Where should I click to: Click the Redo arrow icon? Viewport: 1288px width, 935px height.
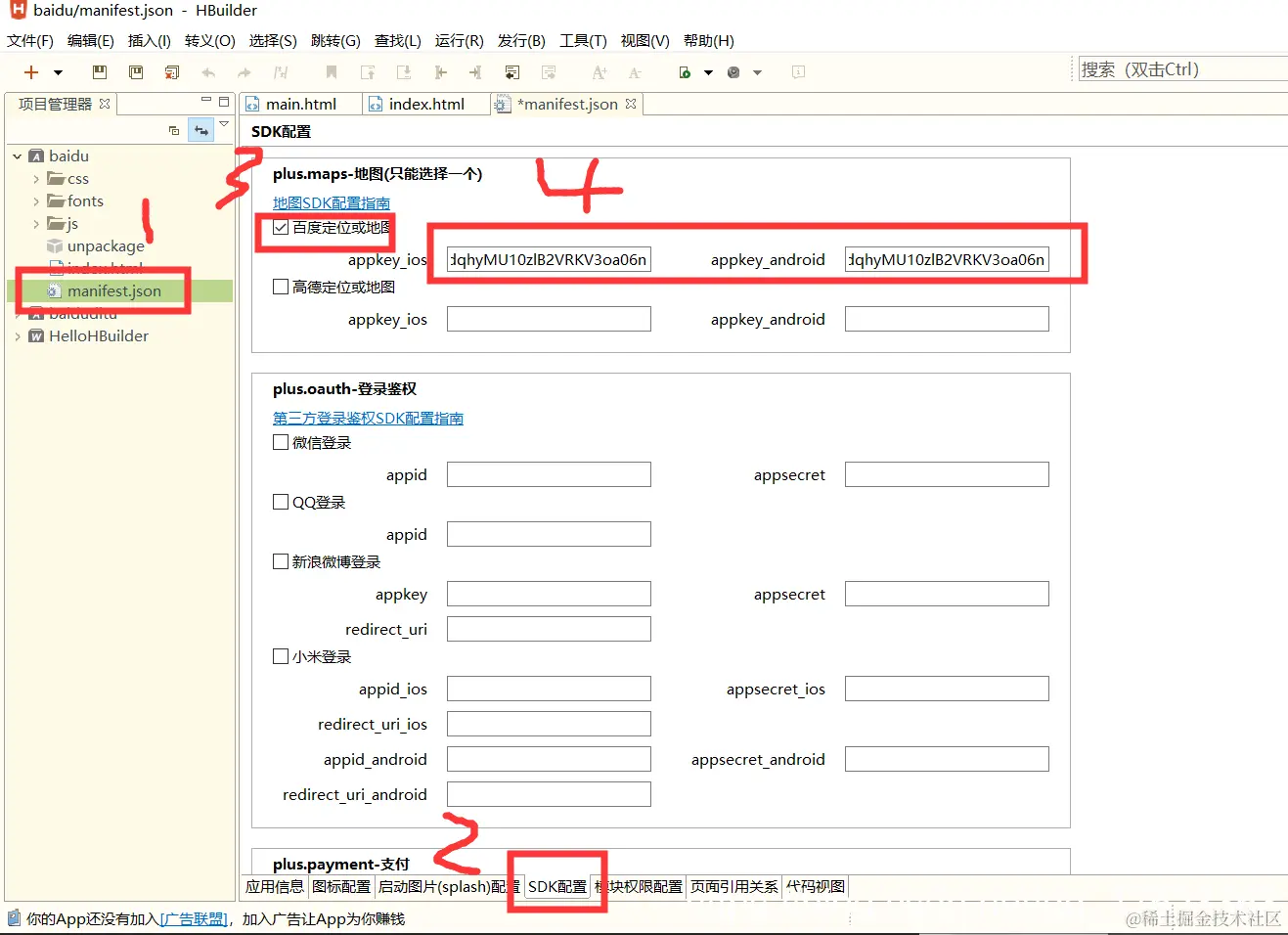click(244, 72)
